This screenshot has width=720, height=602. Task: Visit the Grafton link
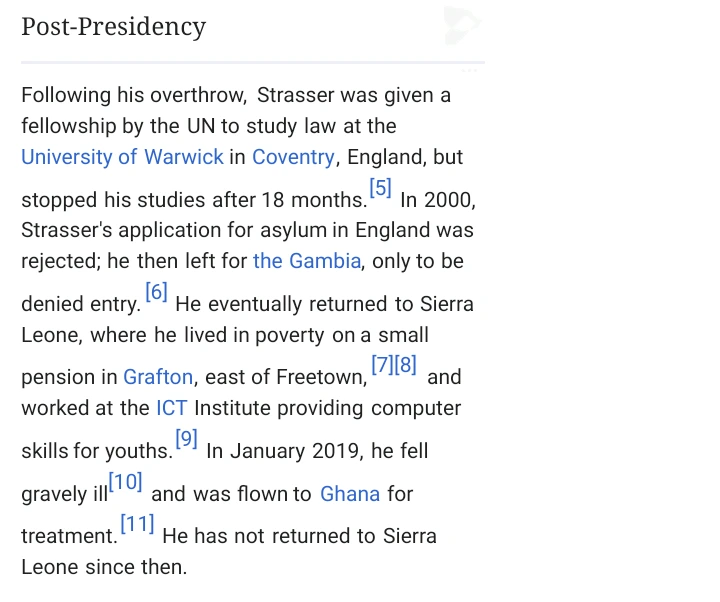click(158, 377)
